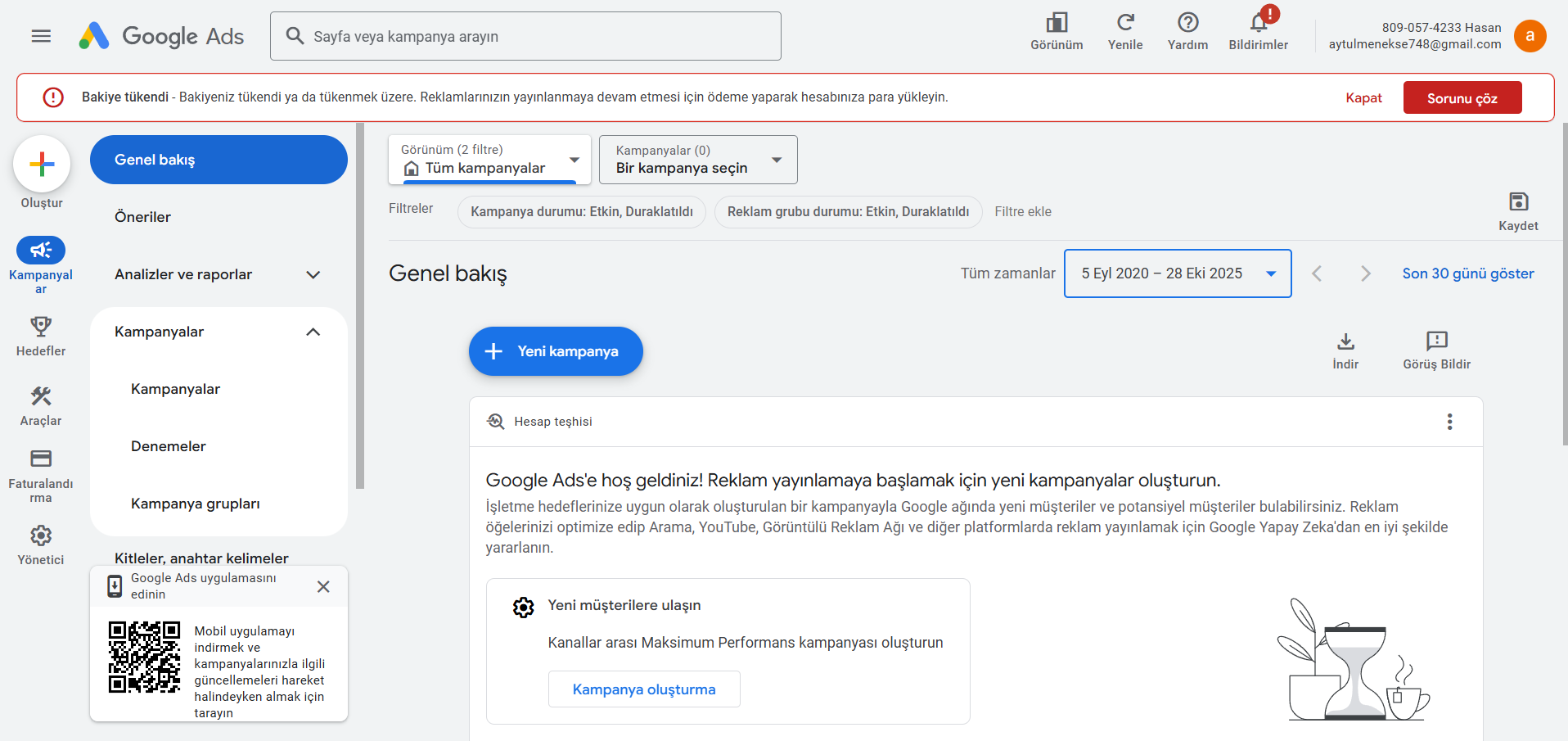Screen dimensions: 1568x741
Task: Select Öneriler in side menu
Action: pyautogui.click(x=143, y=217)
